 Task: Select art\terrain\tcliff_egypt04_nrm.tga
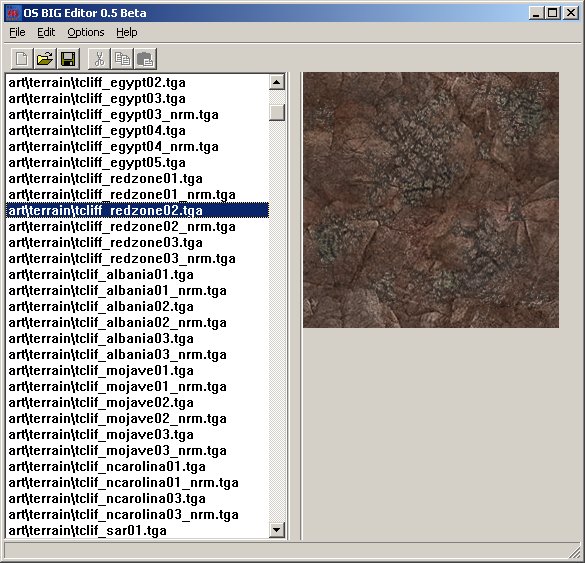point(137,147)
